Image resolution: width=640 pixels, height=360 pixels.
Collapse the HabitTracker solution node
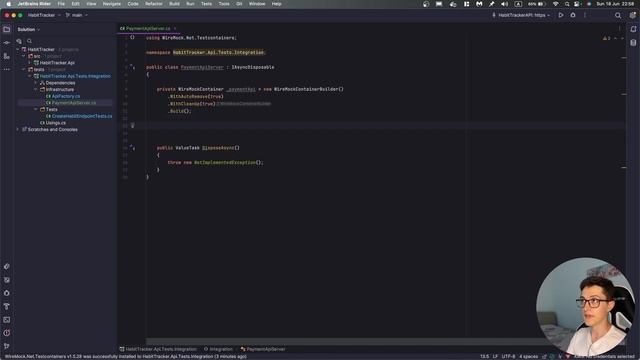pos(18,49)
